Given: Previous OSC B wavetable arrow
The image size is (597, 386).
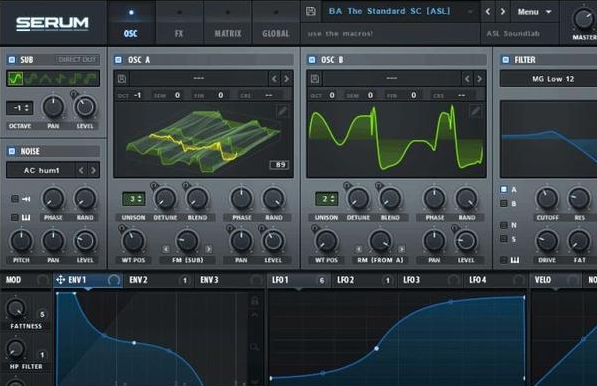Looking at the screenshot, I should (467, 79).
